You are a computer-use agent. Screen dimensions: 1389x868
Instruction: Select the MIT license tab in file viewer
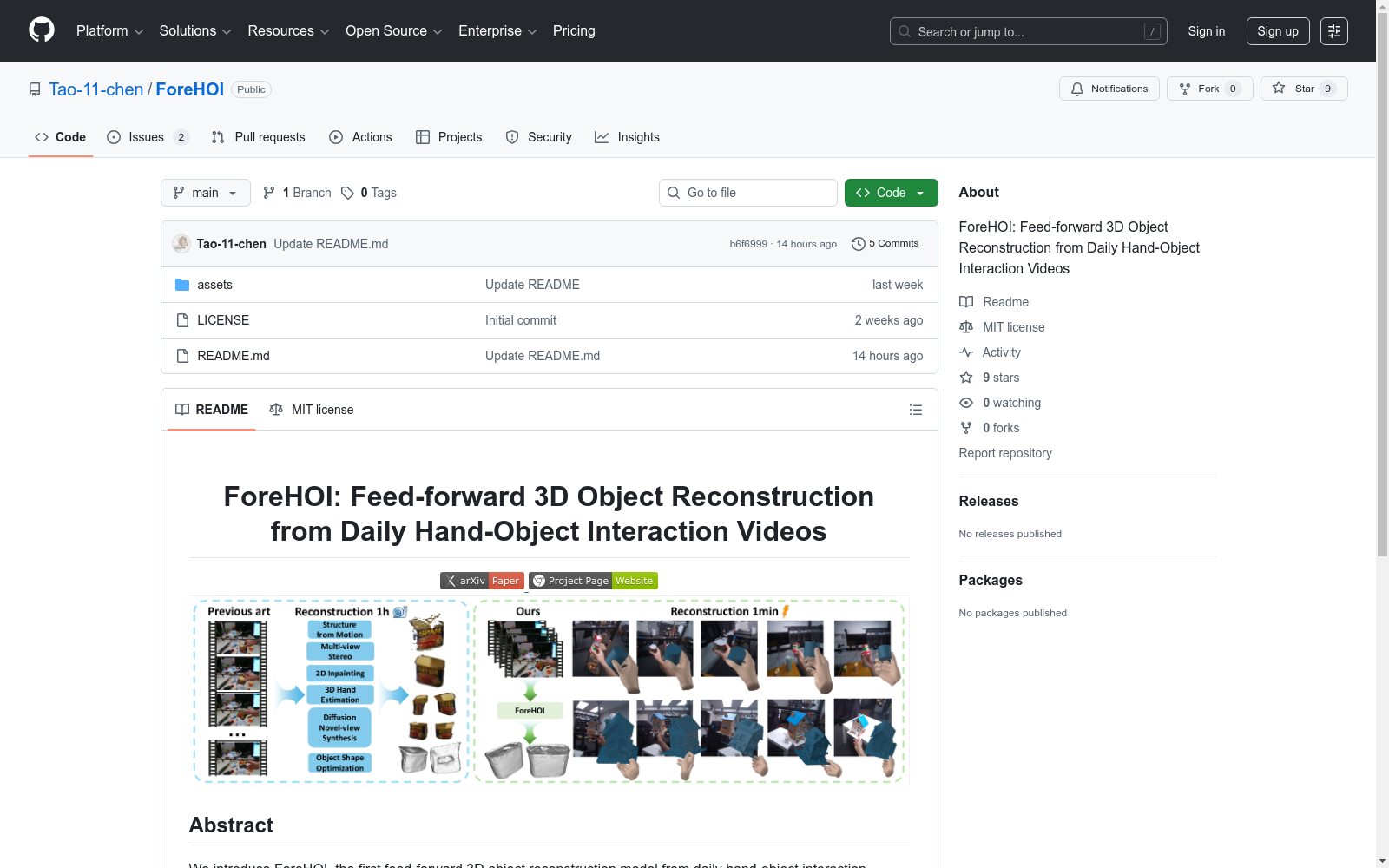point(312,410)
